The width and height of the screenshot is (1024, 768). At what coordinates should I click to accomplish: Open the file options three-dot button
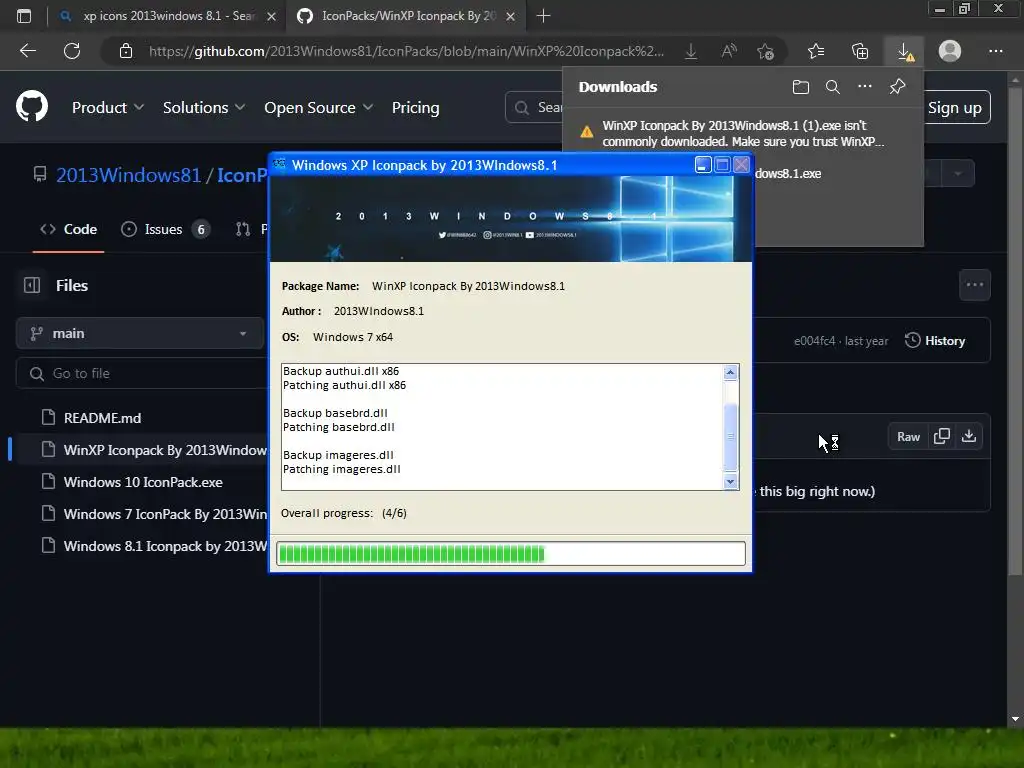(975, 285)
